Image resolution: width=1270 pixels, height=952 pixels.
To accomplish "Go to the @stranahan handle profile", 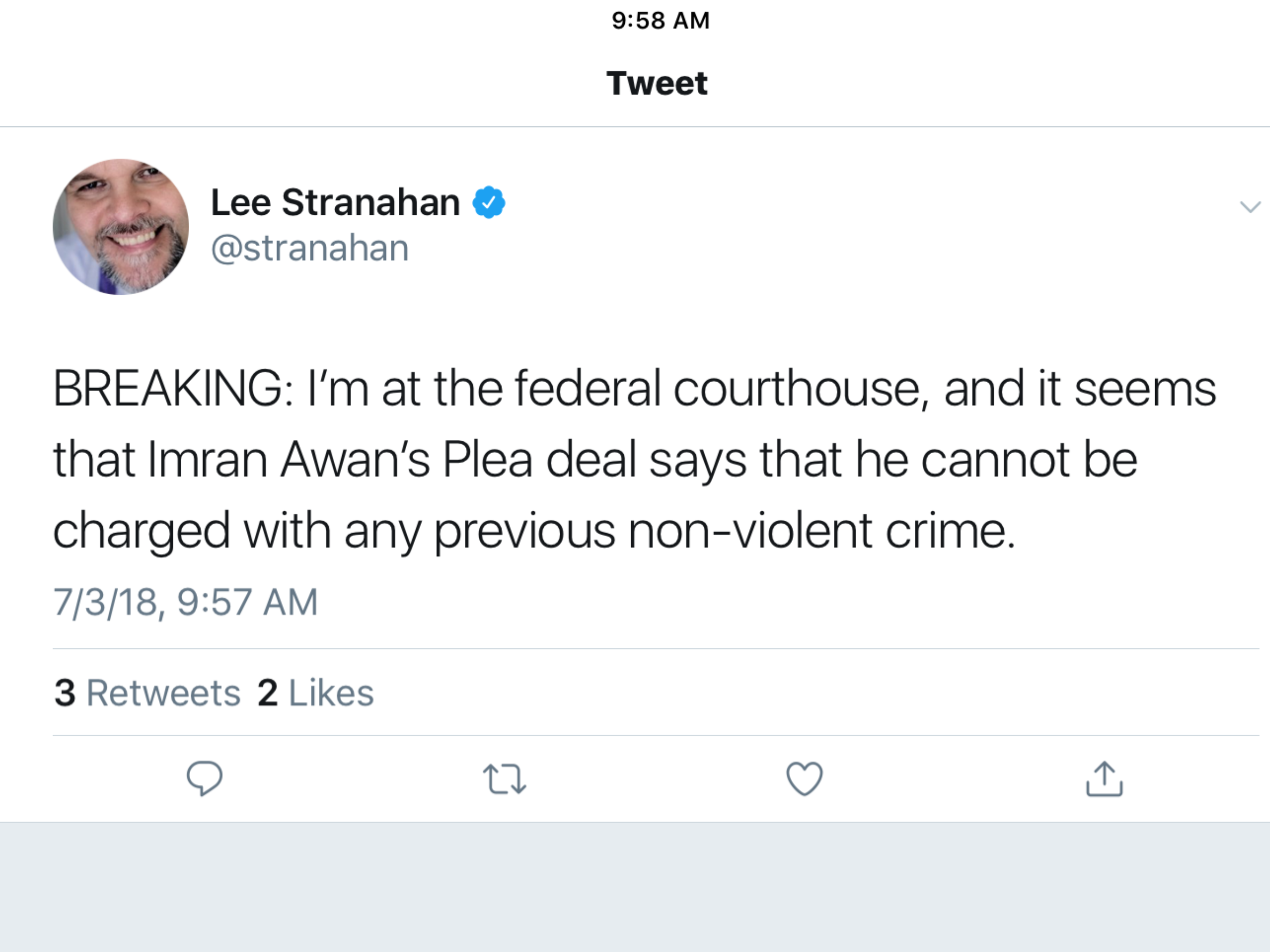I will [x=310, y=248].
